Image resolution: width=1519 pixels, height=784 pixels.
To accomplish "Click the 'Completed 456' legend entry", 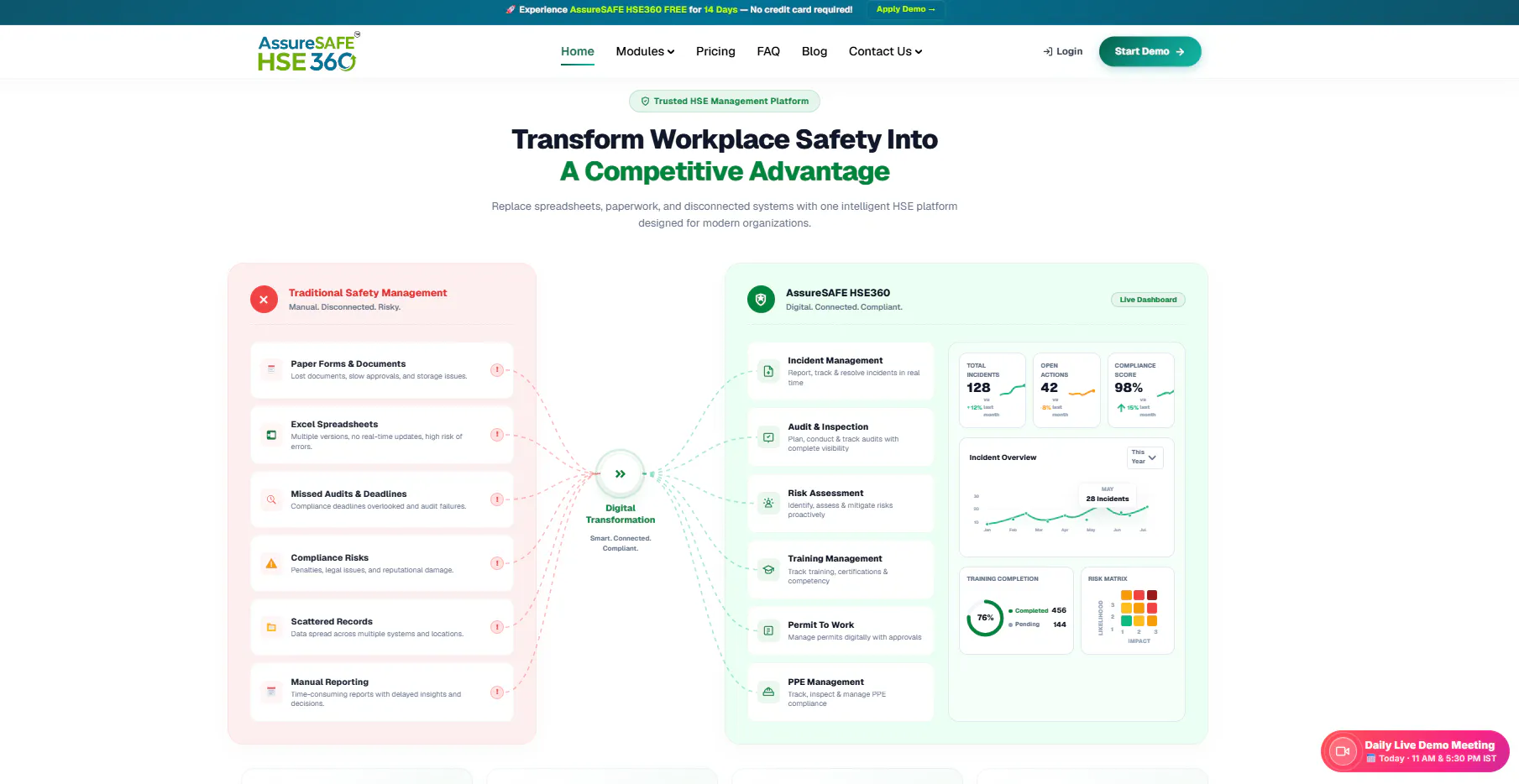I will coord(1037,610).
